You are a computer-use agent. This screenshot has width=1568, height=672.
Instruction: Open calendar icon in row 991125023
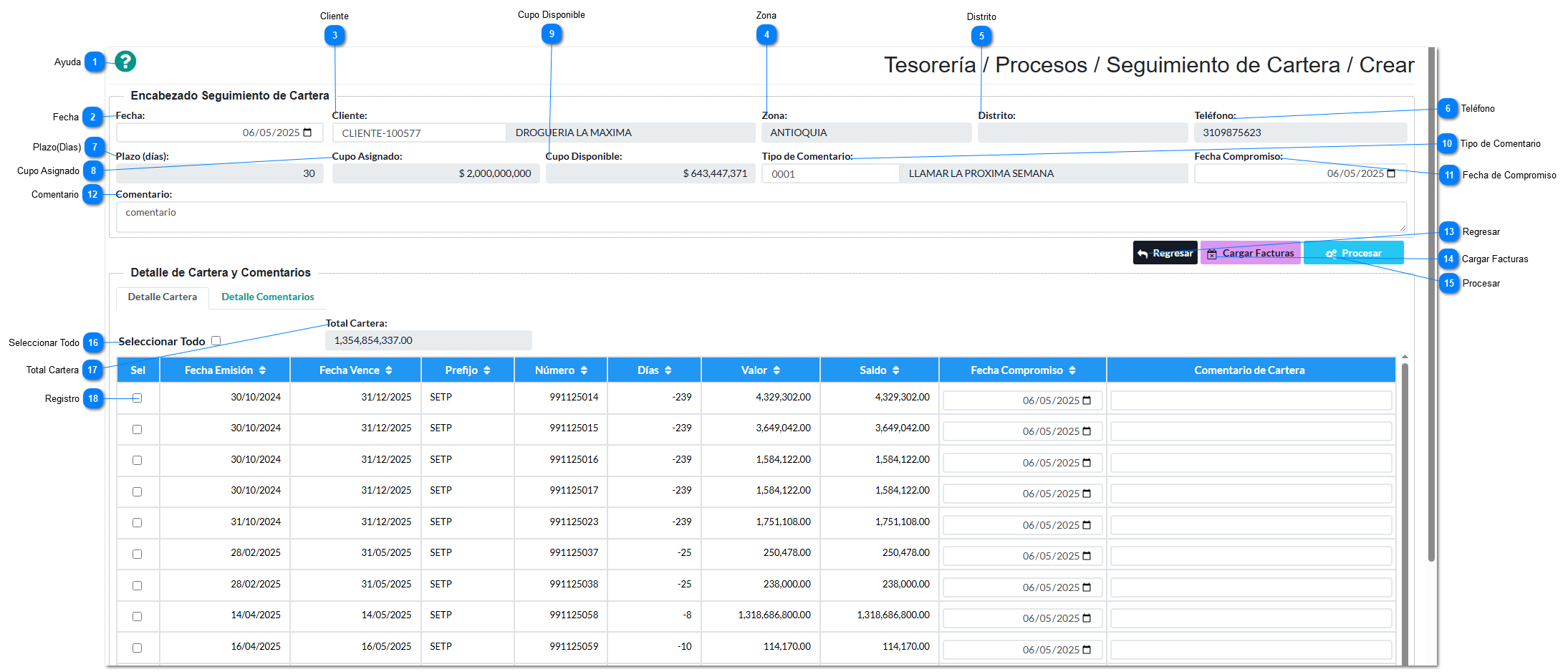(x=1087, y=525)
